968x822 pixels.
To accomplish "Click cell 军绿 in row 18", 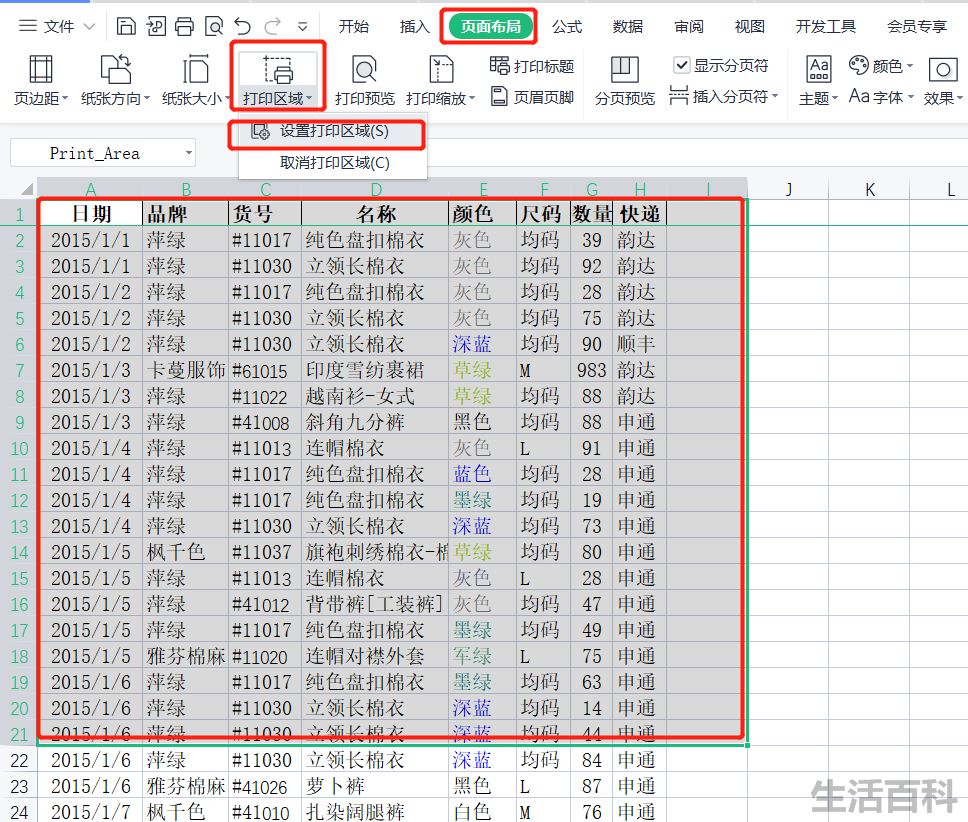I will pyautogui.click(x=482, y=656).
